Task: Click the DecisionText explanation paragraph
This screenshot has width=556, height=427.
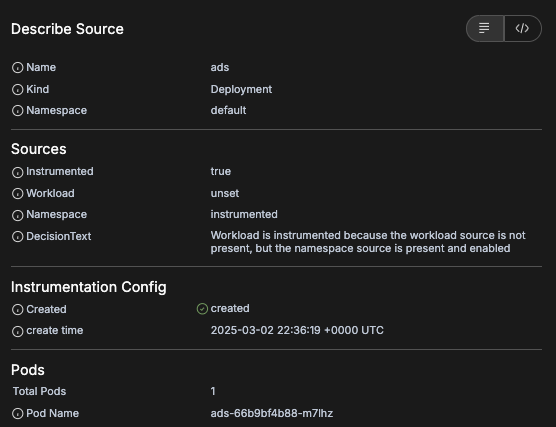Action: [368, 242]
